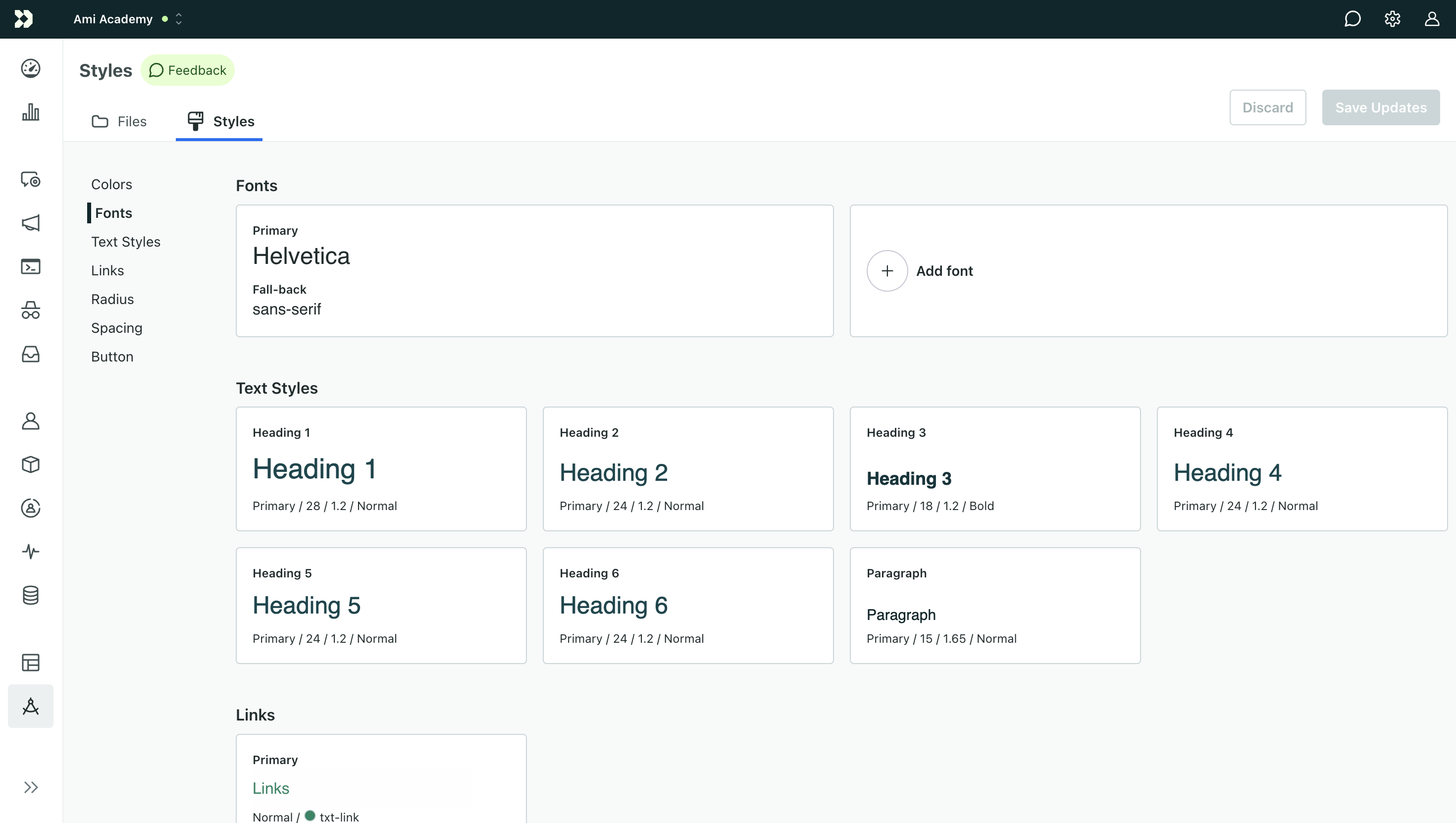The width and height of the screenshot is (1456, 823).
Task: Open the terminal console sidebar icon
Action: (x=31, y=266)
